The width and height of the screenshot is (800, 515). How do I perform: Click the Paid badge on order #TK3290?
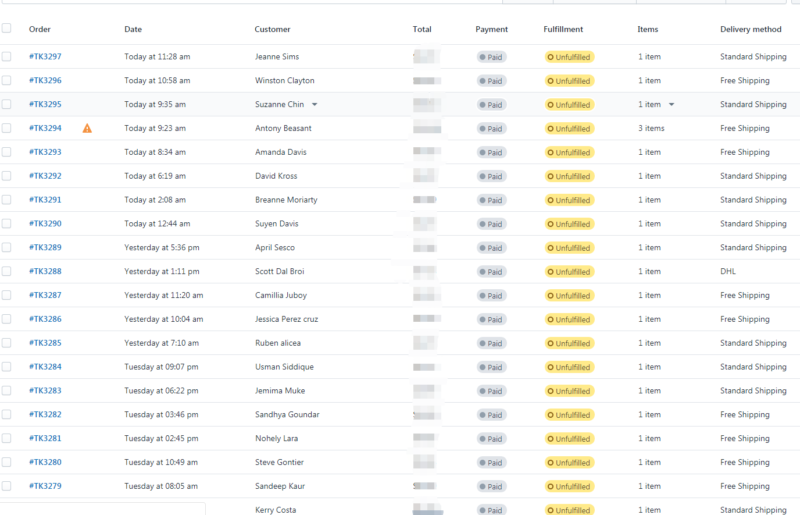pyautogui.click(x=491, y=224)
